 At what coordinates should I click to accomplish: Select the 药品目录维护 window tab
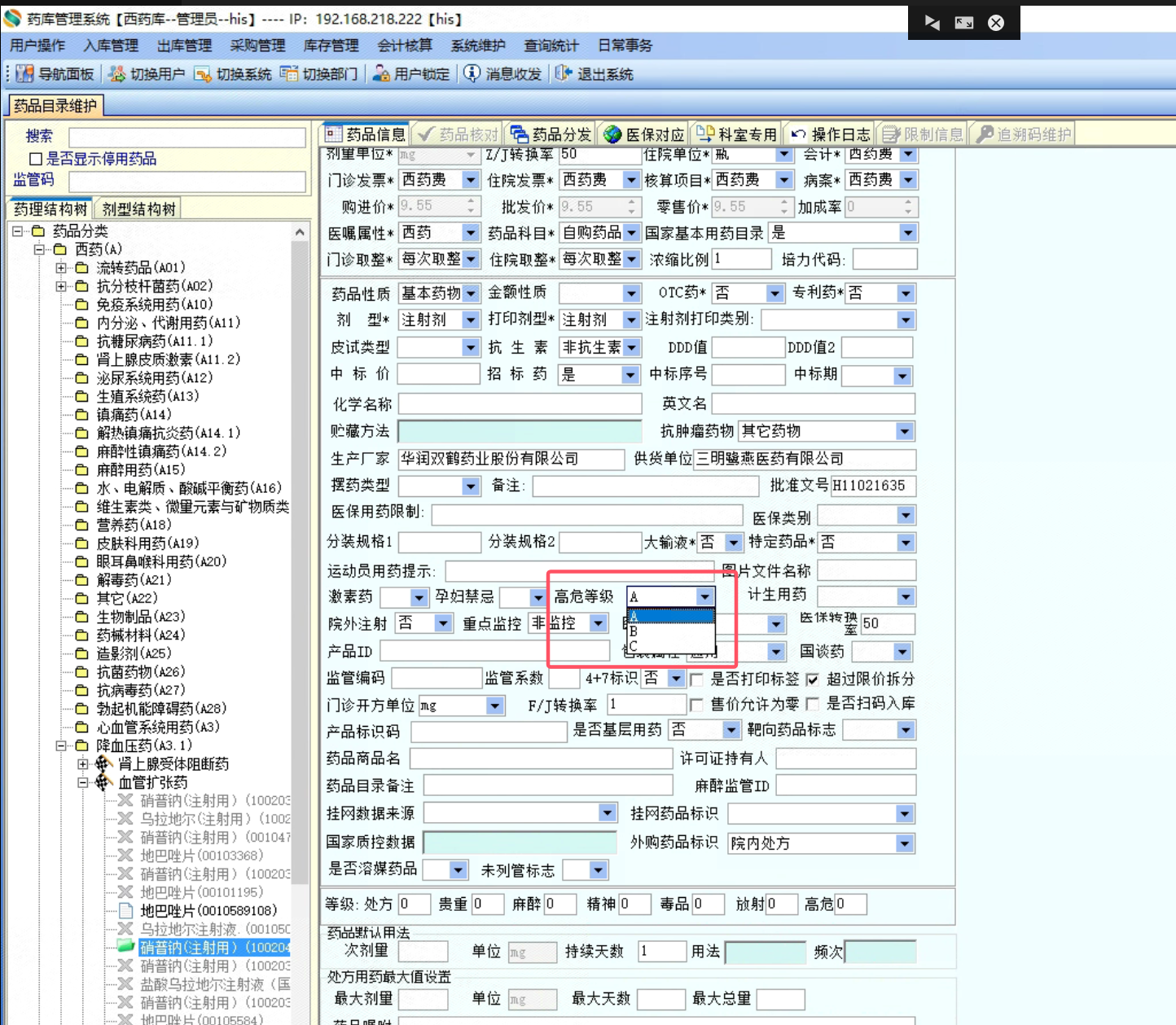point(55,106)
